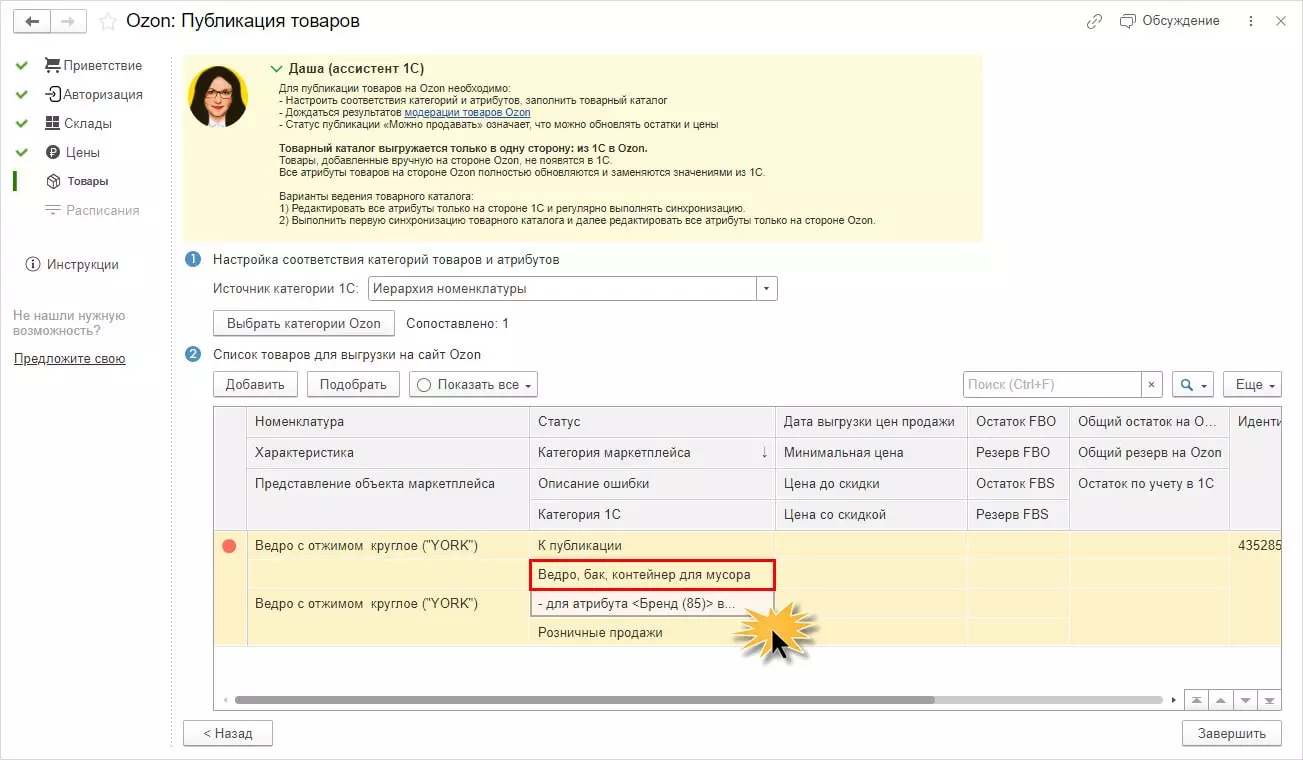Image resolution: width=1303 pixels, height=760 pixels.
Task: Select the Товары step
Action: coord(77,182)
